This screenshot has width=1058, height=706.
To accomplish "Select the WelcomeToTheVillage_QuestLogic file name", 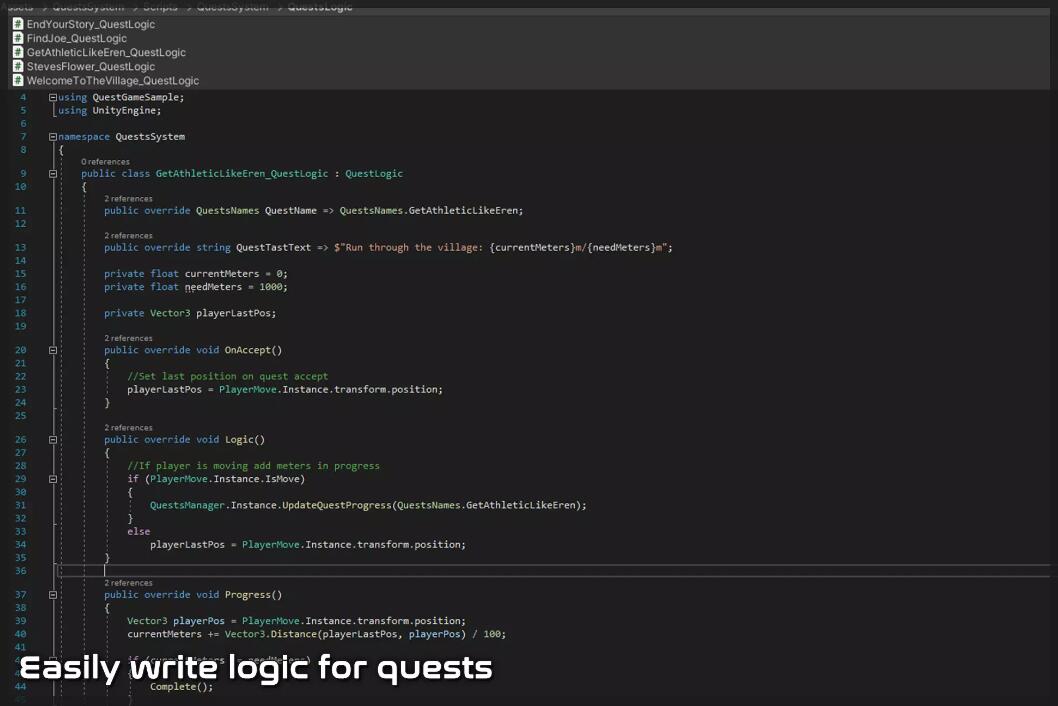I will (112, 80).
